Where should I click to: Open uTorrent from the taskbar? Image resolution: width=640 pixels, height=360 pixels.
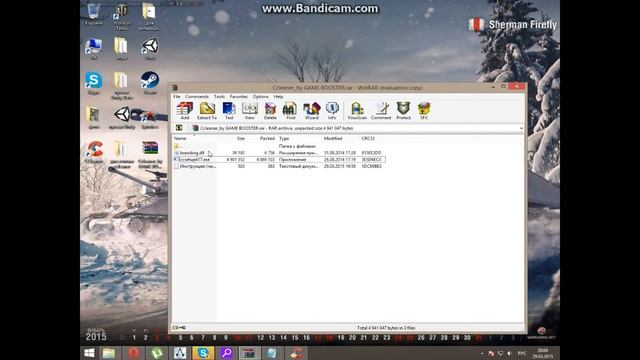157,353
